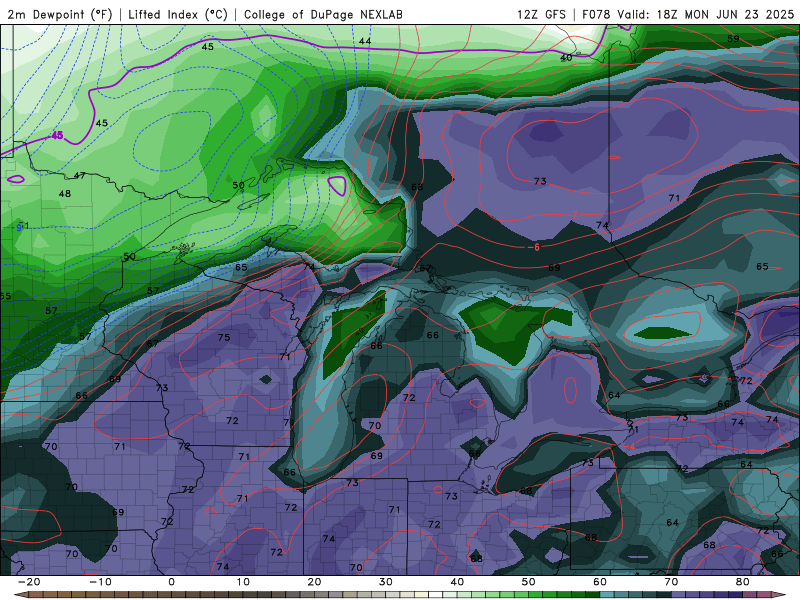
Task: Click the "-20" colorbar scale label
Action: tap(29, 582)
